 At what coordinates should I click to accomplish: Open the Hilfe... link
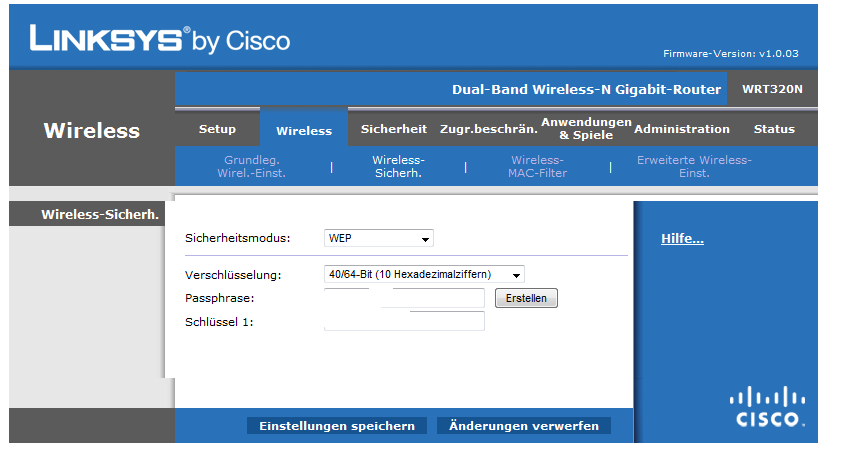(x=682, y=238)
